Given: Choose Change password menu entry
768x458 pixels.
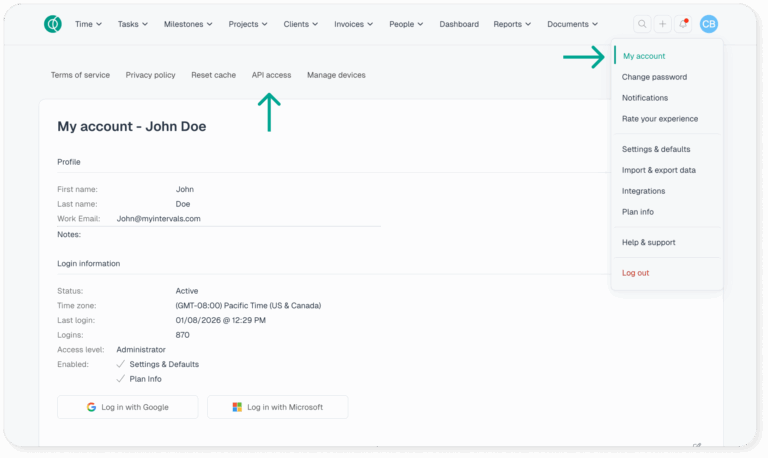Looking at the screenshot, I should coord(654,77).
